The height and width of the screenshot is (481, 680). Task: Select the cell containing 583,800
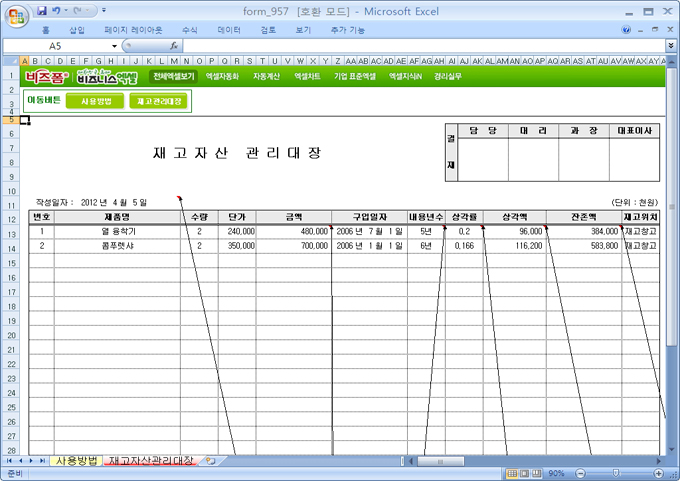pos(584,246)
